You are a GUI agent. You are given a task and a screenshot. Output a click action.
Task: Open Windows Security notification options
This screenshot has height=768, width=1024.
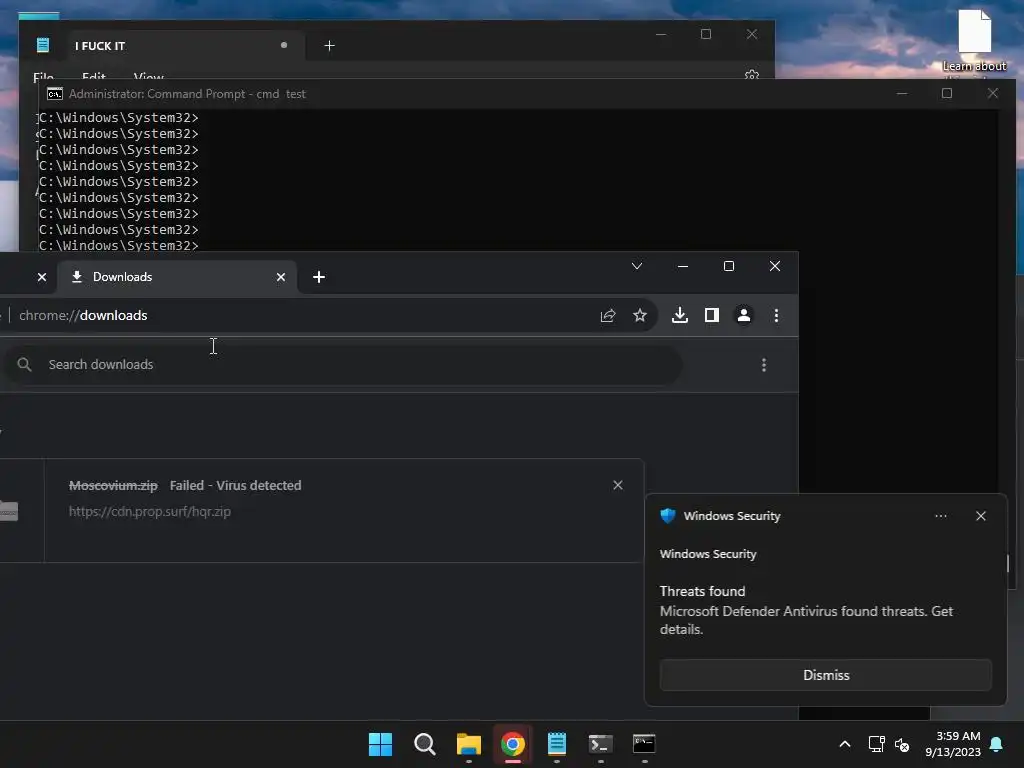pyautogui.click(x=941, y=516)
